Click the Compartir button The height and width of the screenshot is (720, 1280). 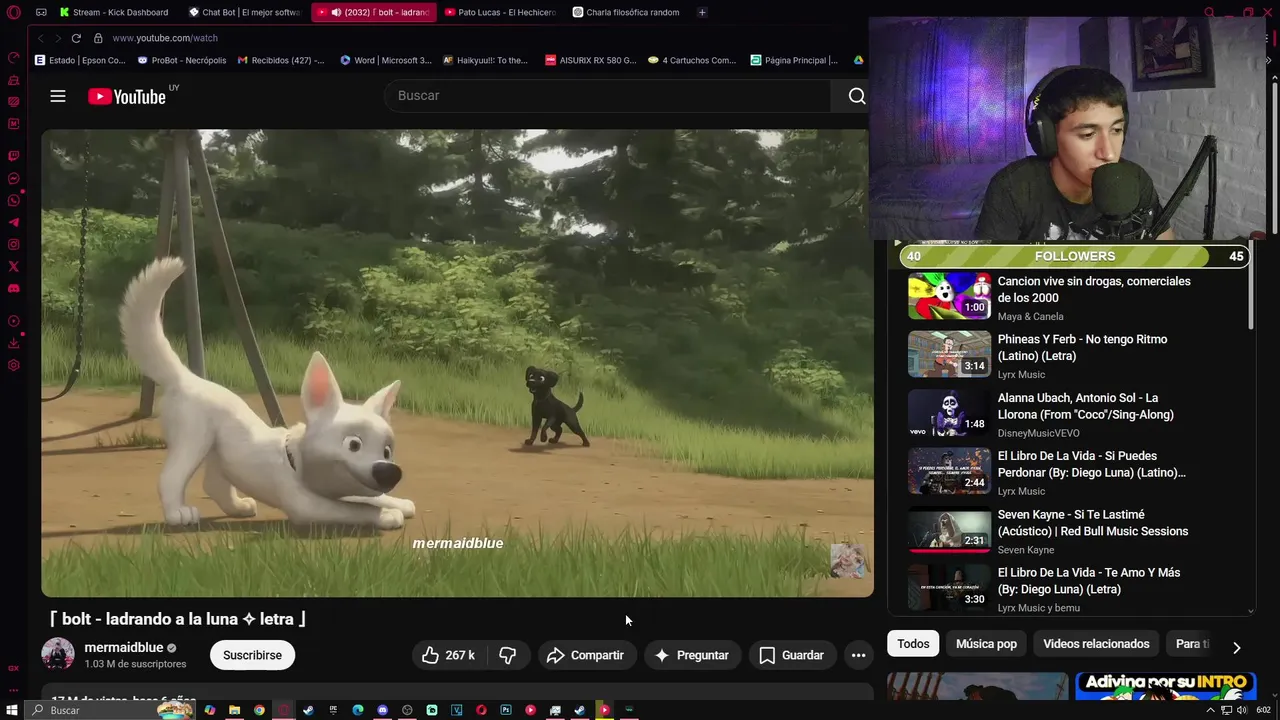tap(586, 655)
